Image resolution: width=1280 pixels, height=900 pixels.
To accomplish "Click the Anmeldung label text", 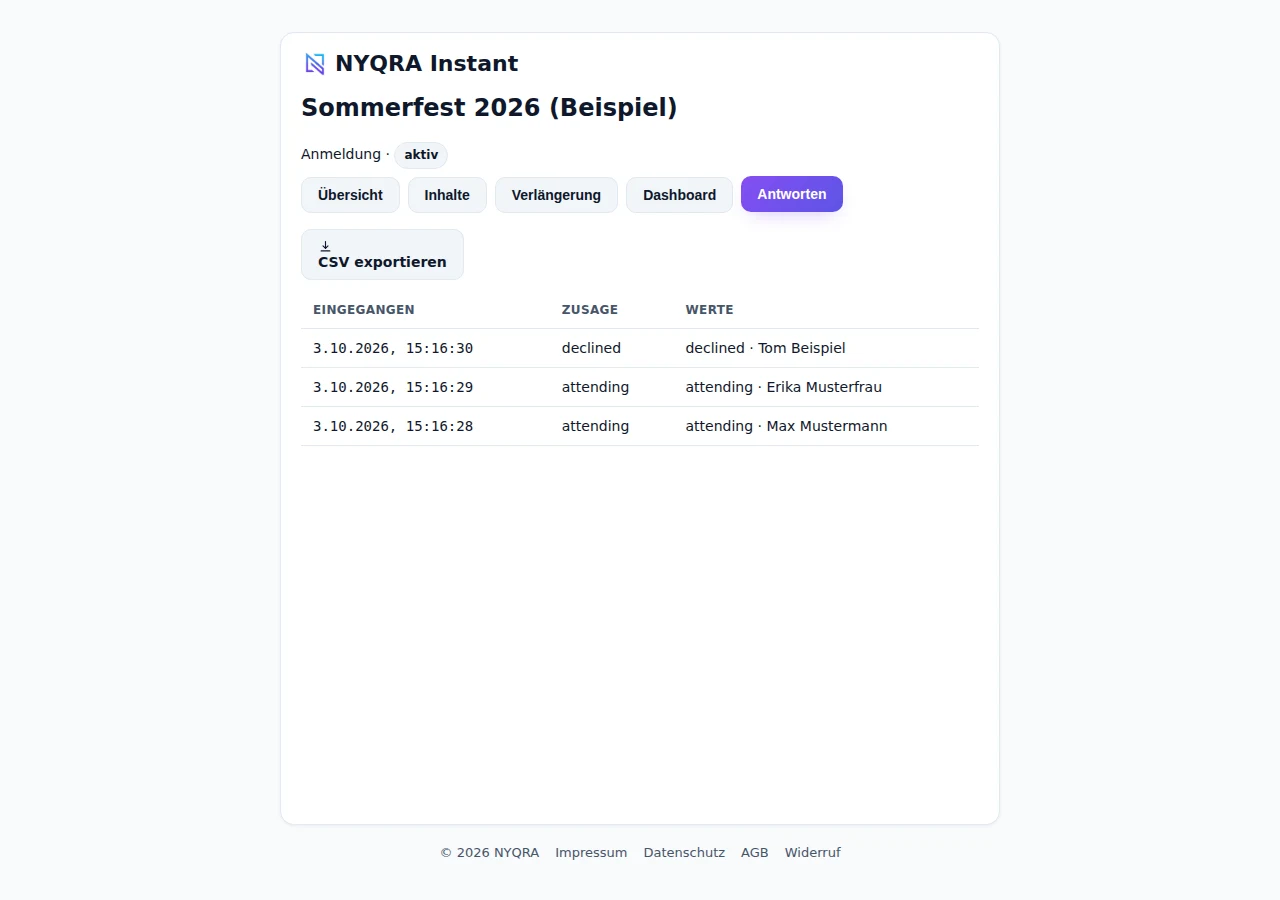I will (x=341, y=154).
